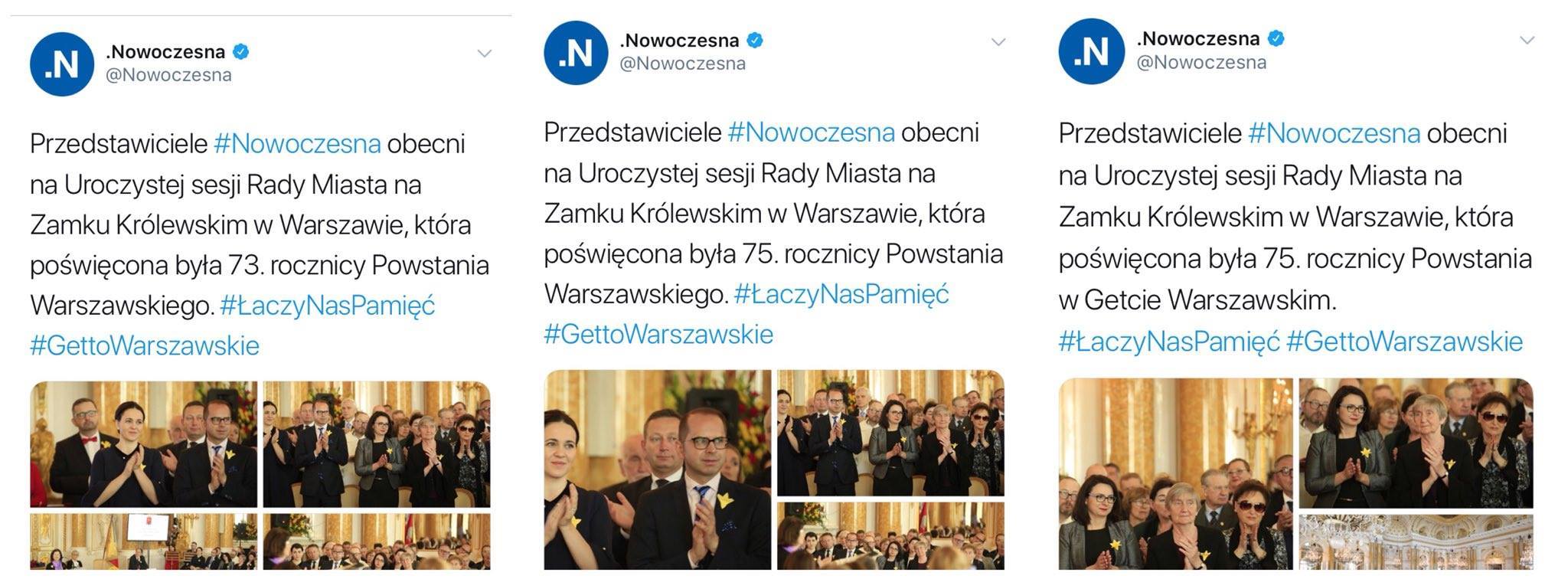Image resolution: width=1568 pixels, height=579 pixels.
Task: Expand the right tweet's options chevron
Action: (1527, 41)
